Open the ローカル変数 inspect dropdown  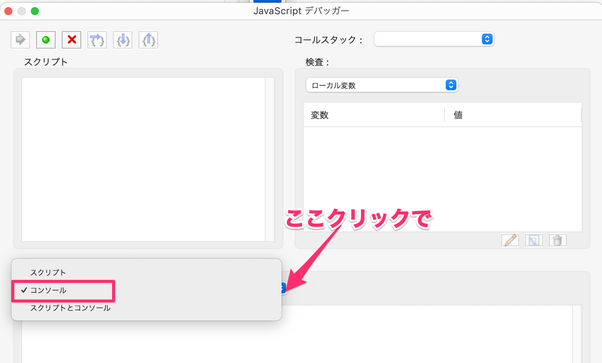click(382, 85)
